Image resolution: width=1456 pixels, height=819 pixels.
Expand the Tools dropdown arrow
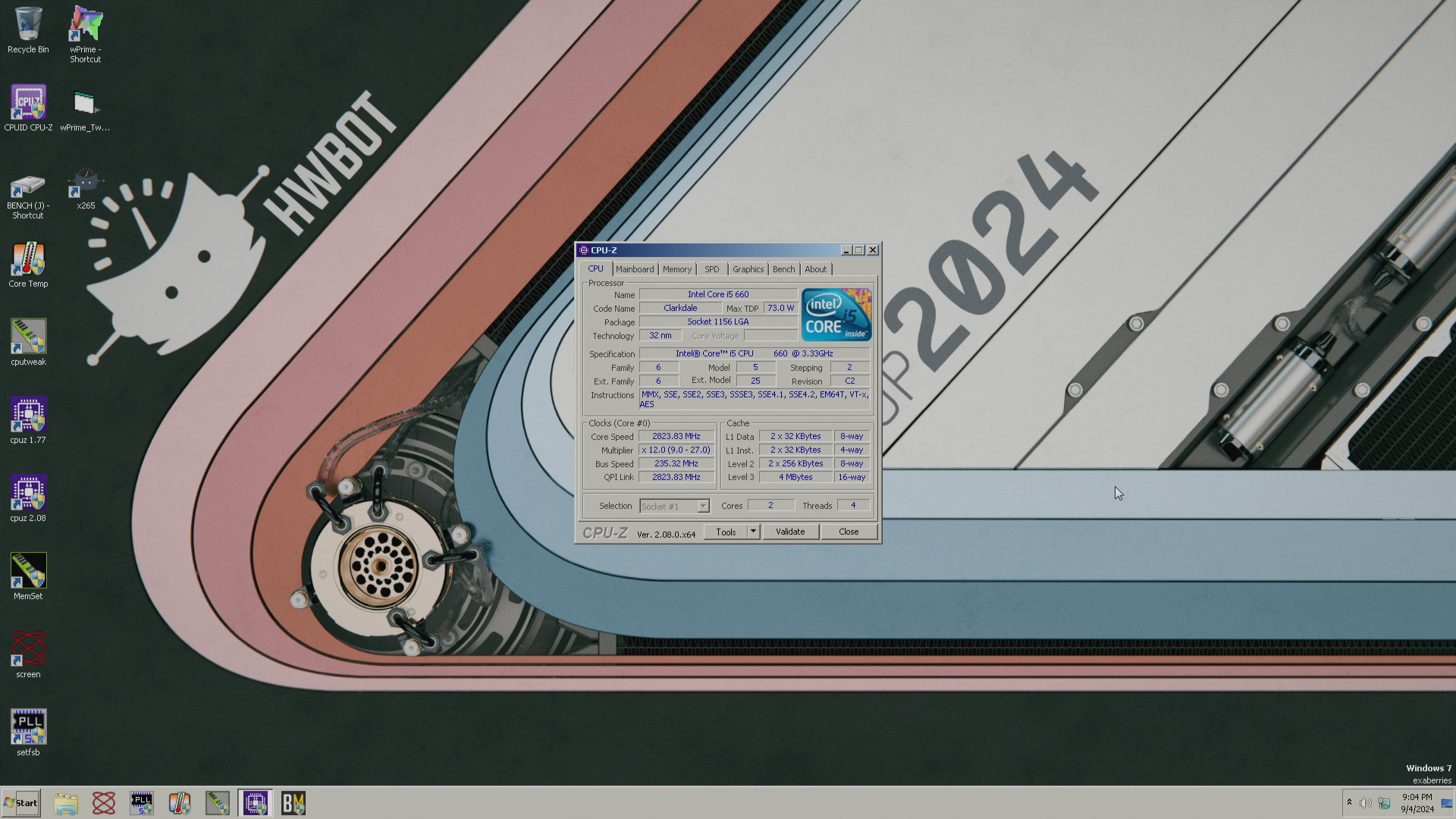pyautogui.click(x=753, y=532)
